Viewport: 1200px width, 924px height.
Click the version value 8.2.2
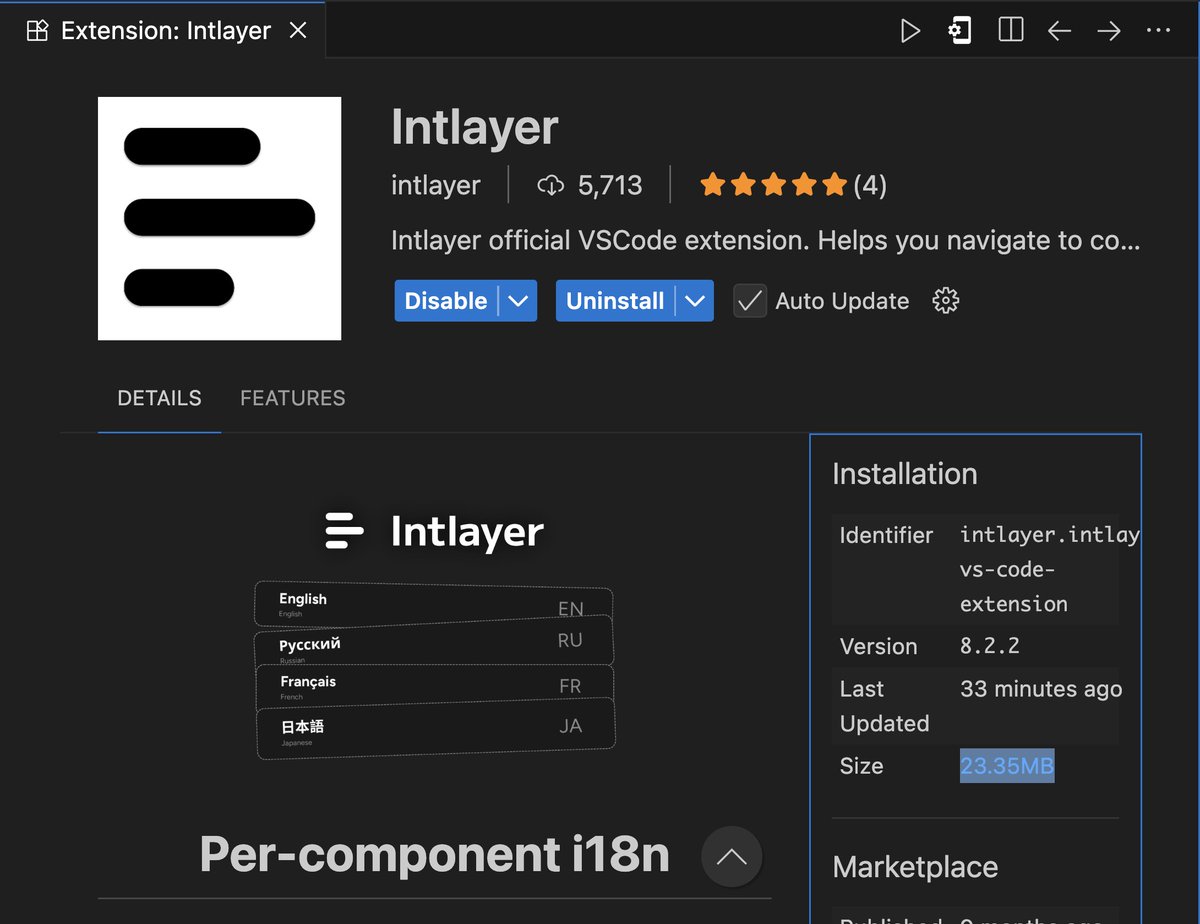[990, 646]
